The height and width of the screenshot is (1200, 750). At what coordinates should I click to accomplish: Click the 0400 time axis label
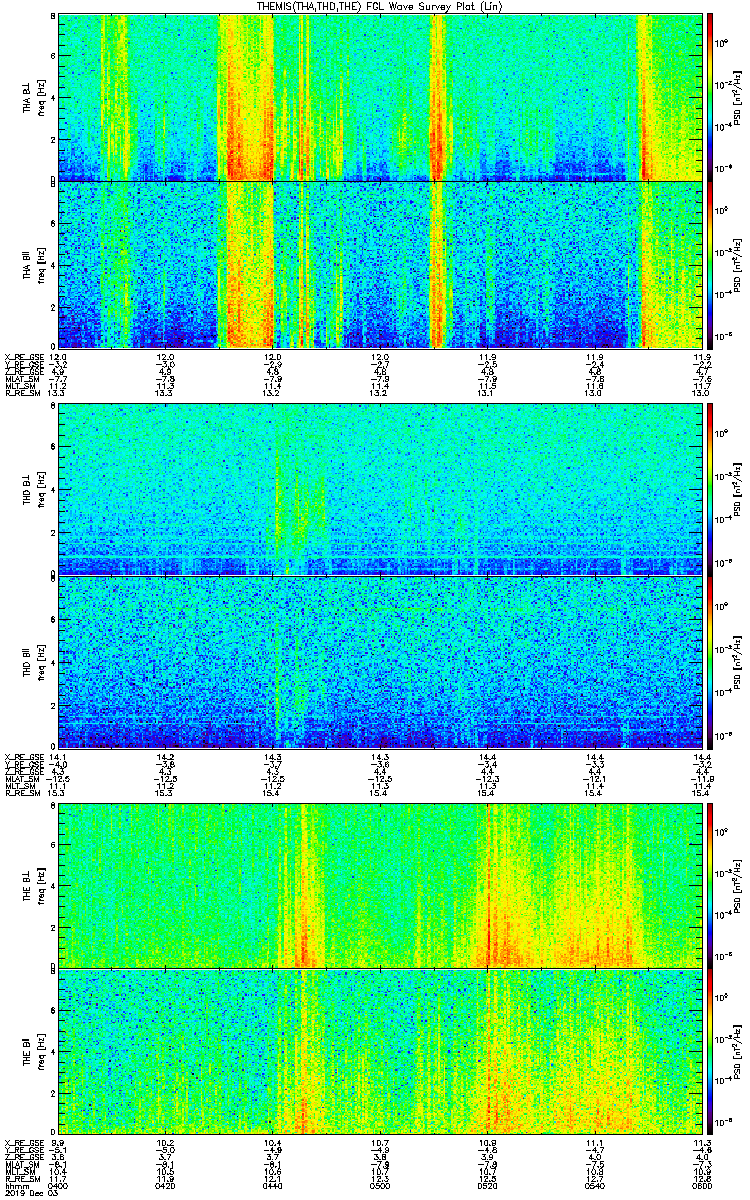[59, 1184]
